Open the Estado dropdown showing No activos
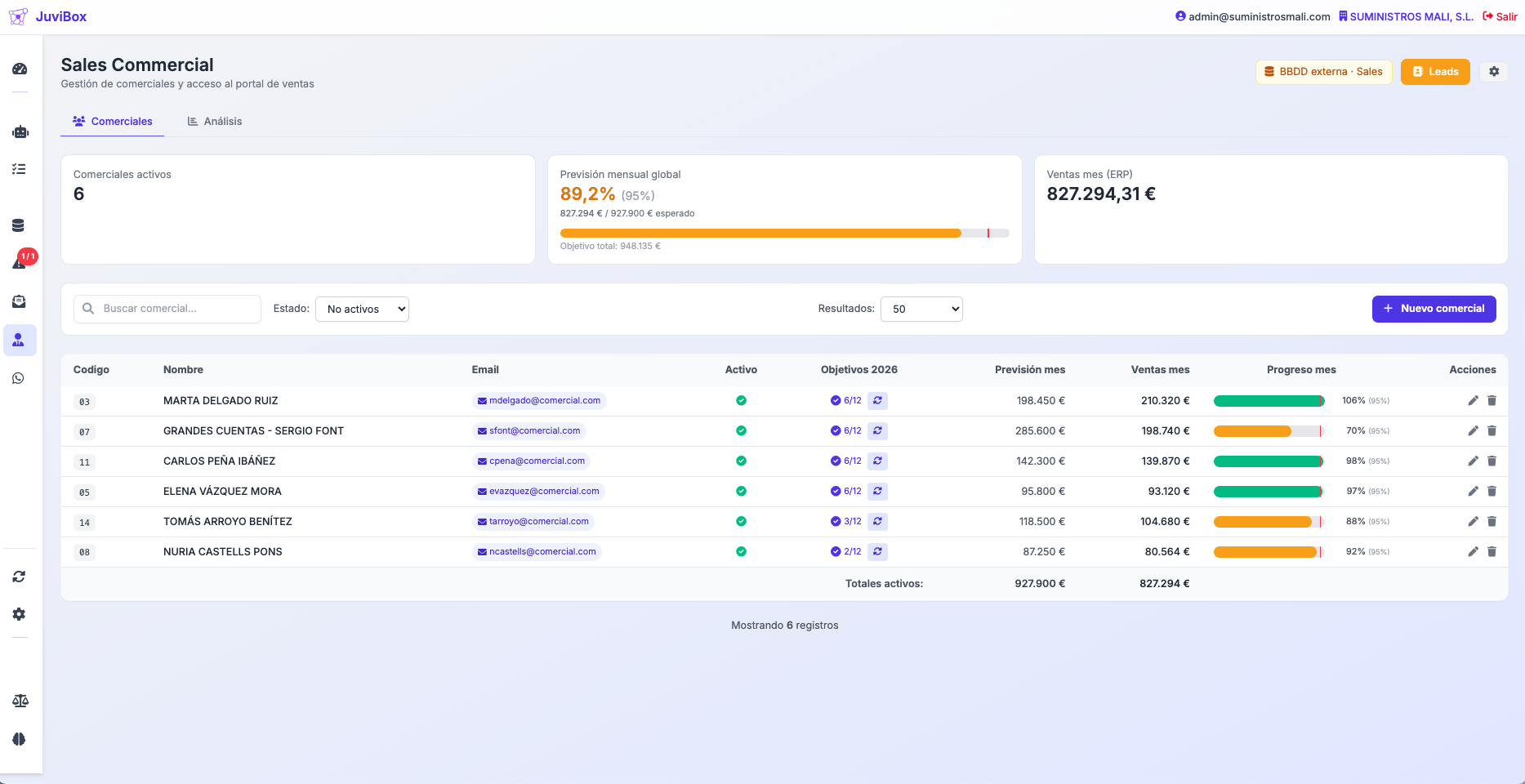This screenshot has width=1525, height=784. coord(362,310)
